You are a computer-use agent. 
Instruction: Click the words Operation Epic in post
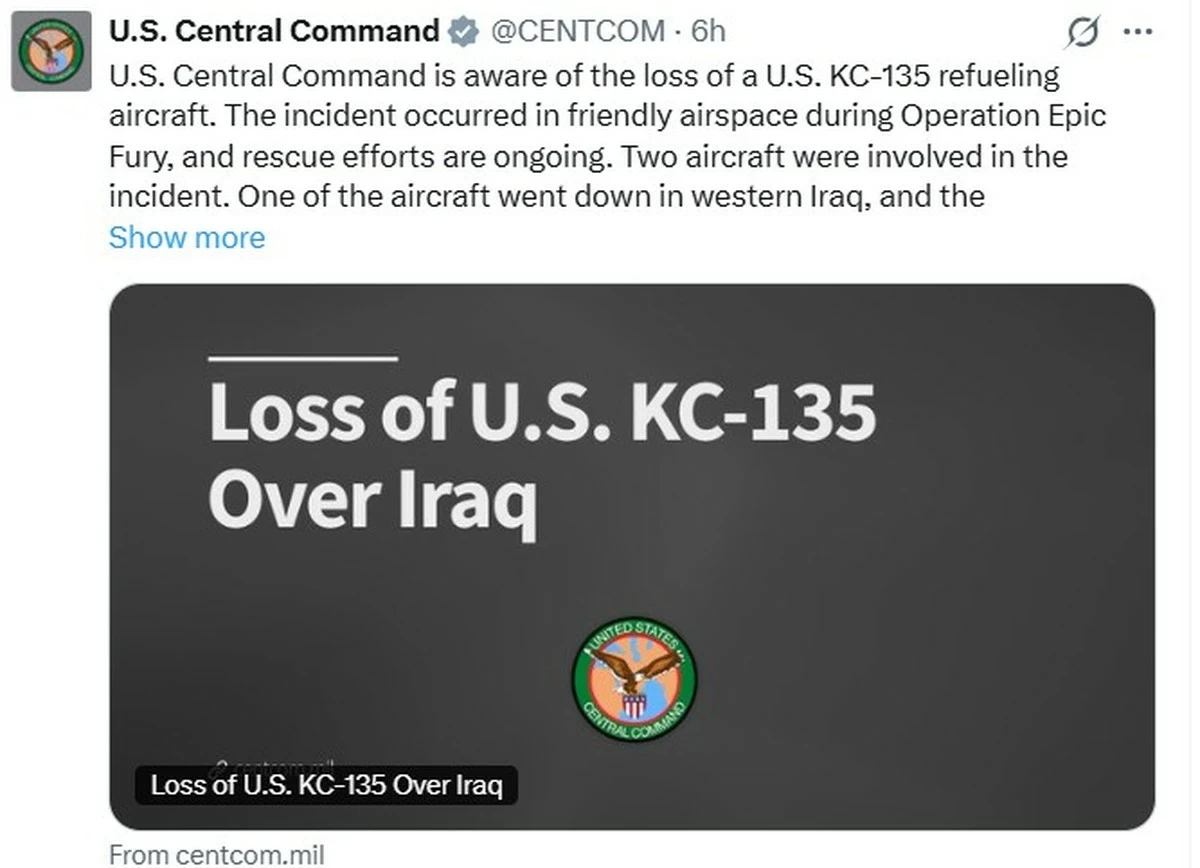(1003, 116)
